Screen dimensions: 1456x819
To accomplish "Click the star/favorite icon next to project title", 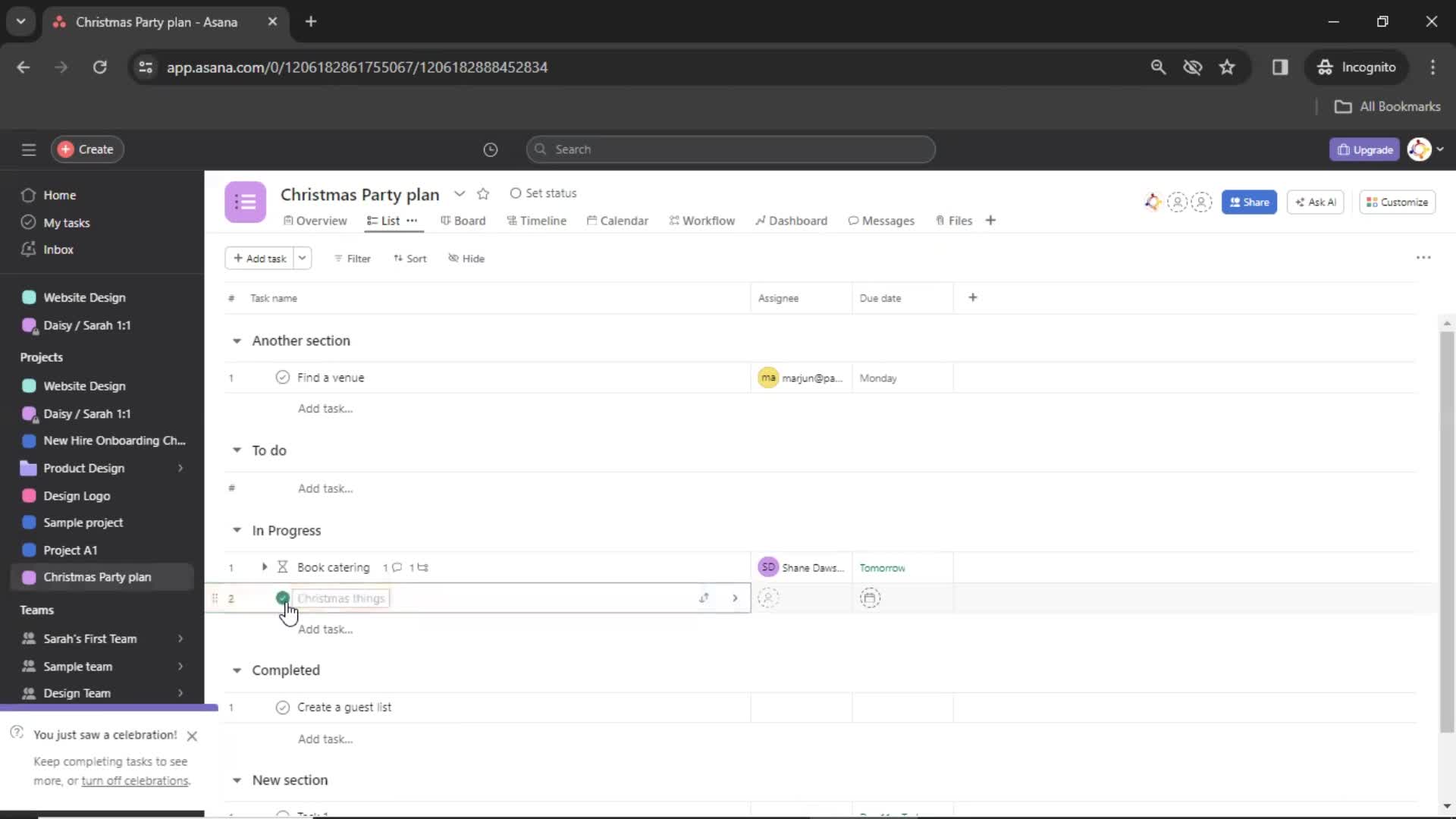I will (x=483, y=193).
